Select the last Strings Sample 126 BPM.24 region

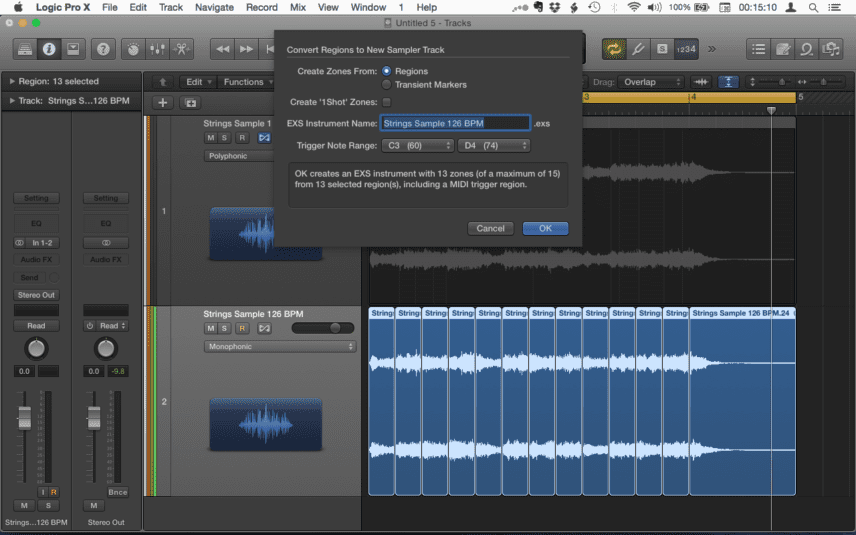[742, 401]
